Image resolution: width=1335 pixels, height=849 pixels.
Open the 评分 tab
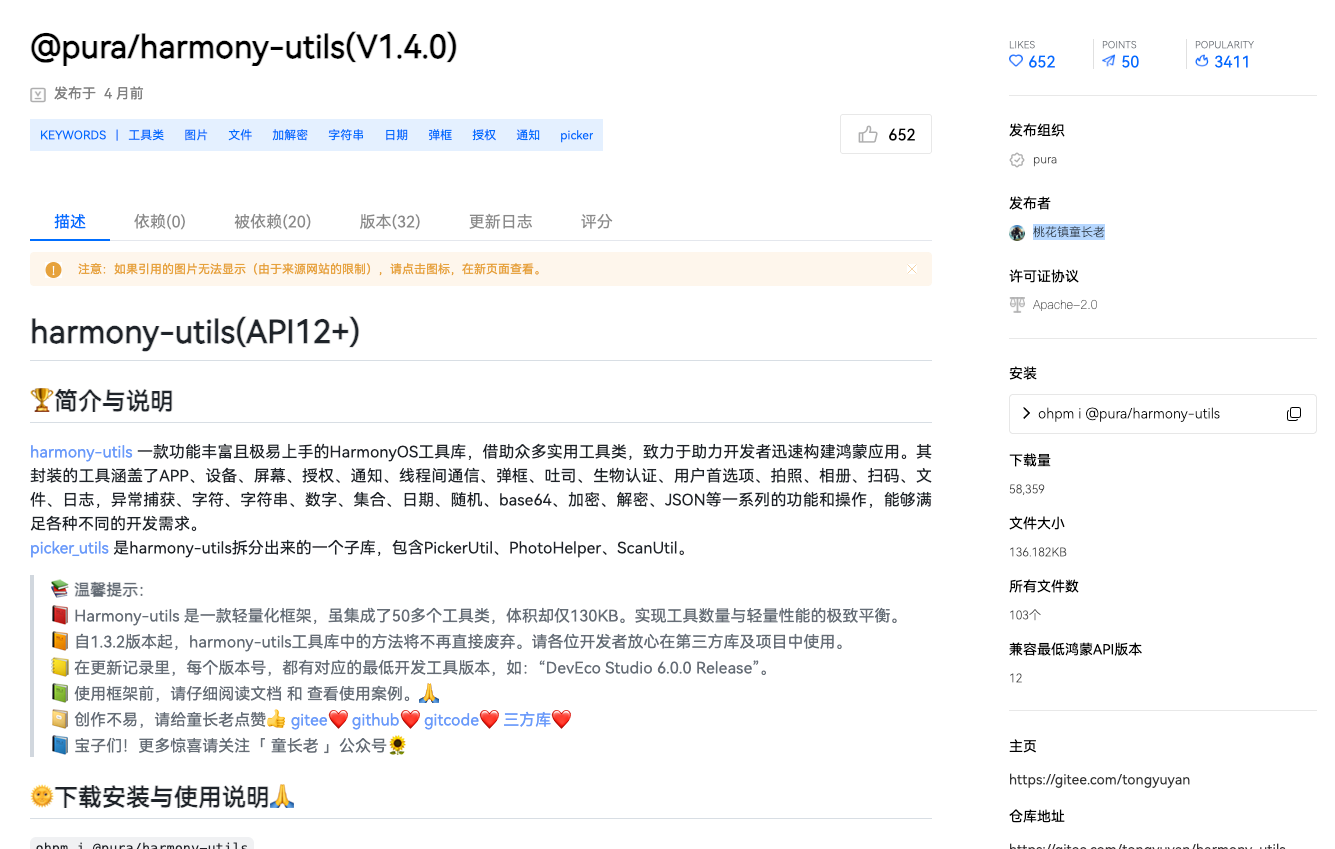[x=596, y=221]
